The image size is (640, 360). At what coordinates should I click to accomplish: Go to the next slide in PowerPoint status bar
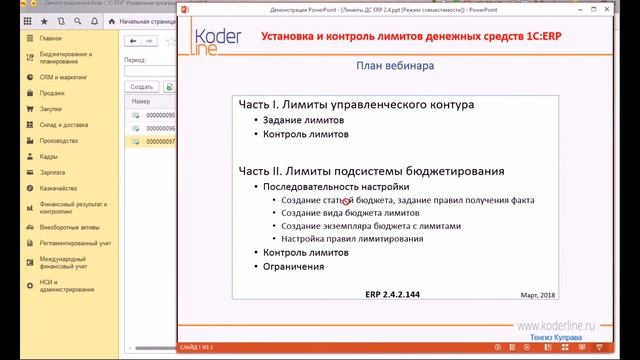pos(527,347)
